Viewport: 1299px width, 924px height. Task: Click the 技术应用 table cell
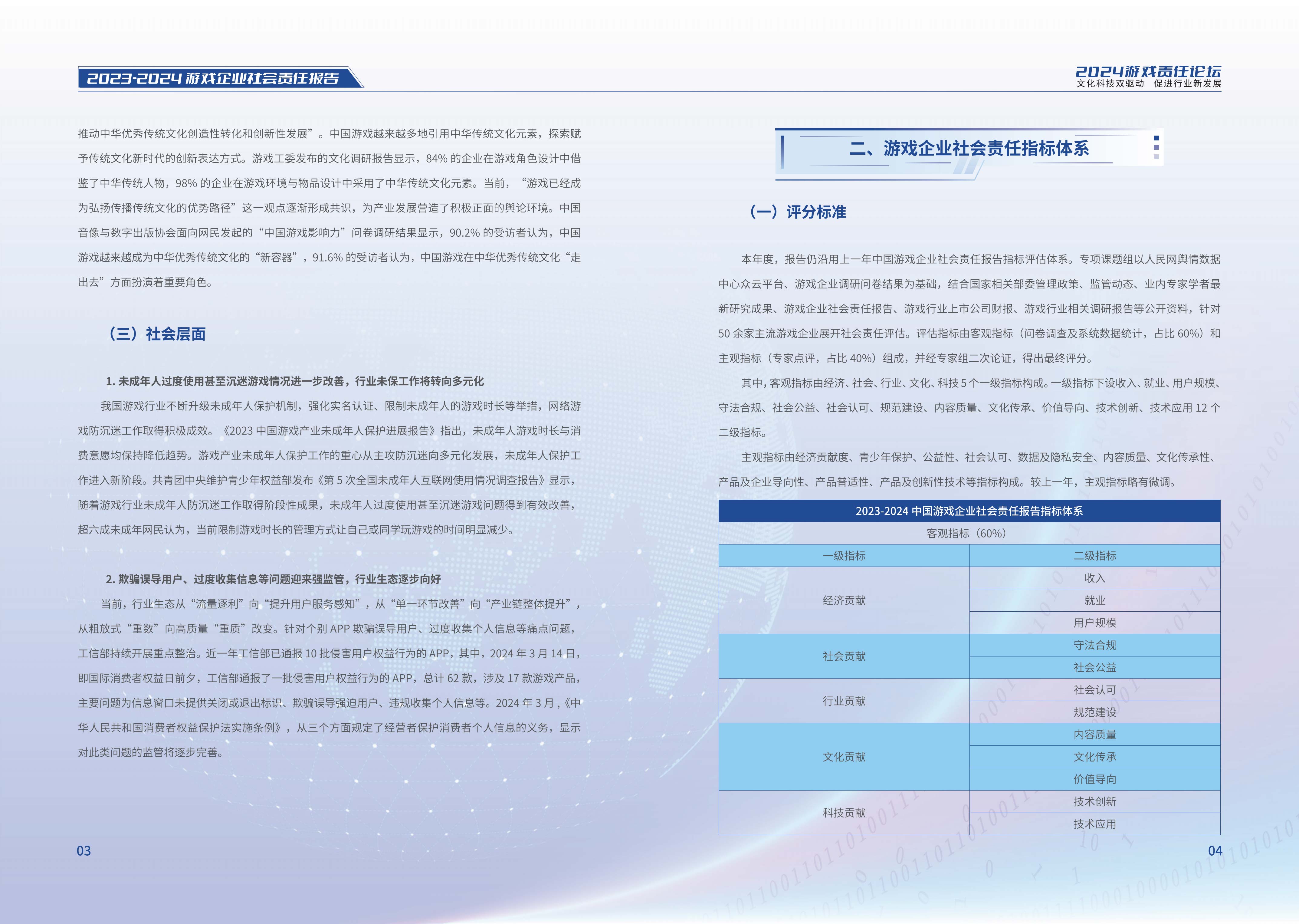coord(1095,824)
